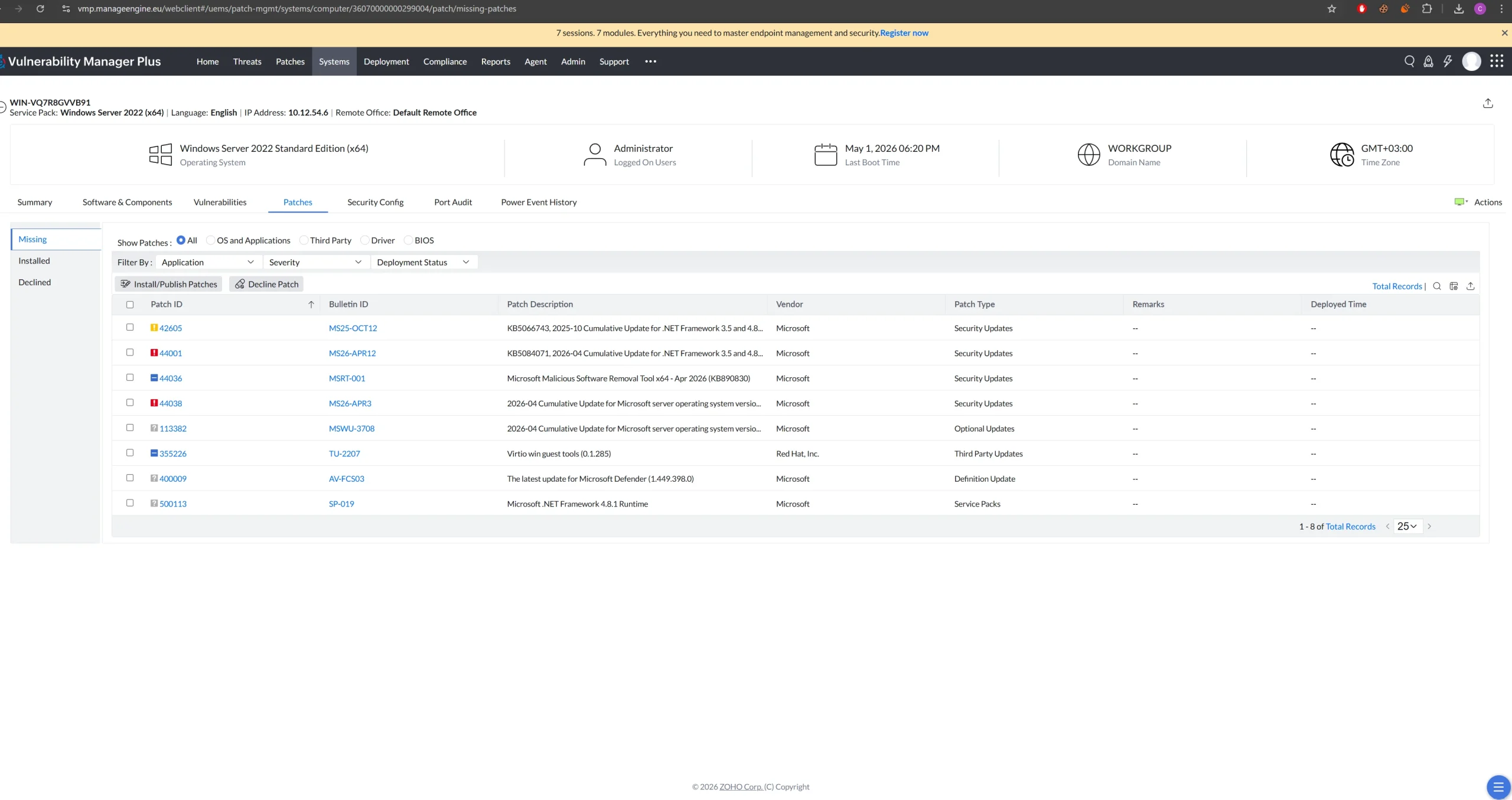Viewport: 1512px width, 800px height.
Task: Bookmark page with the star icon
Action: [1332, 9]
